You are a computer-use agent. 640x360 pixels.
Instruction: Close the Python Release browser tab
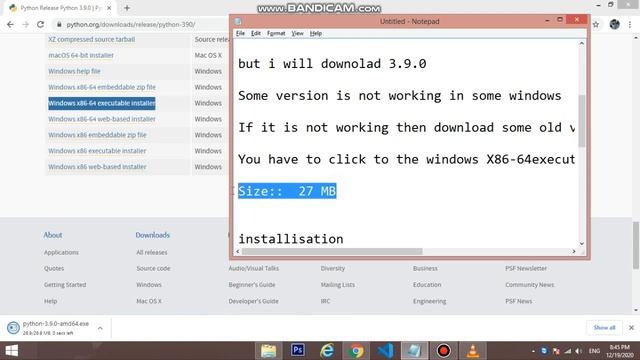pyautogui.click(x=109, y=8)
